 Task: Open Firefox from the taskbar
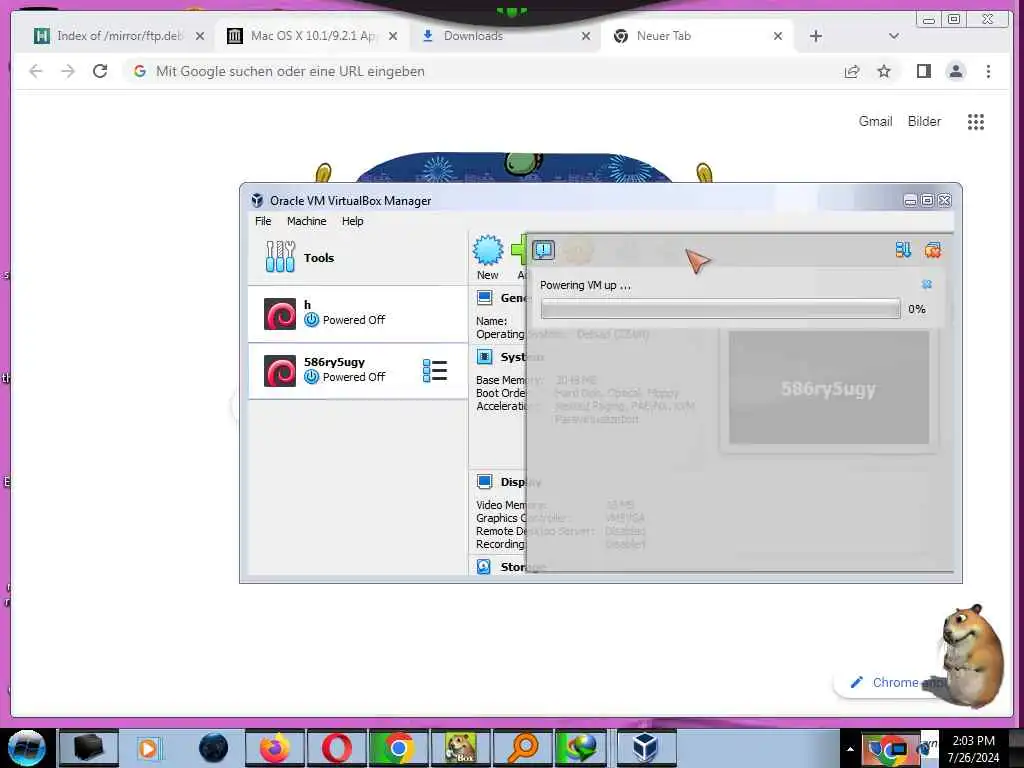(x=275, y=748)
